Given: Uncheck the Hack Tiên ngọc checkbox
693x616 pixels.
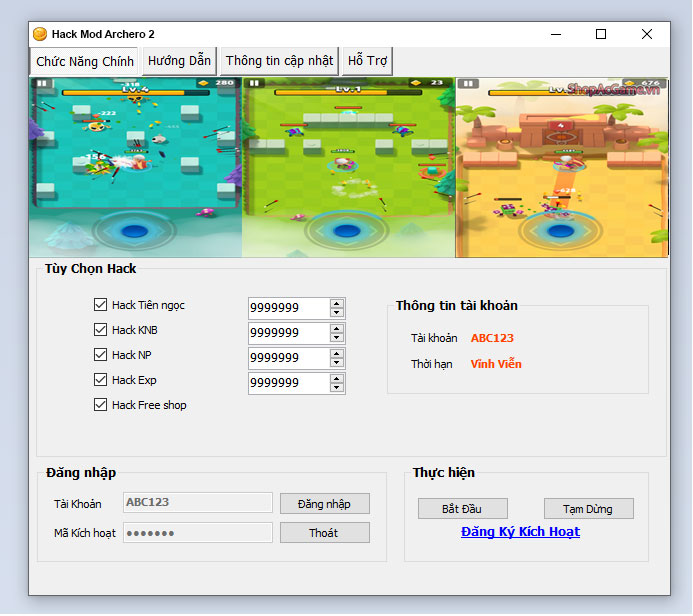Looking at the screenshot, I should (x=100, y=304).
